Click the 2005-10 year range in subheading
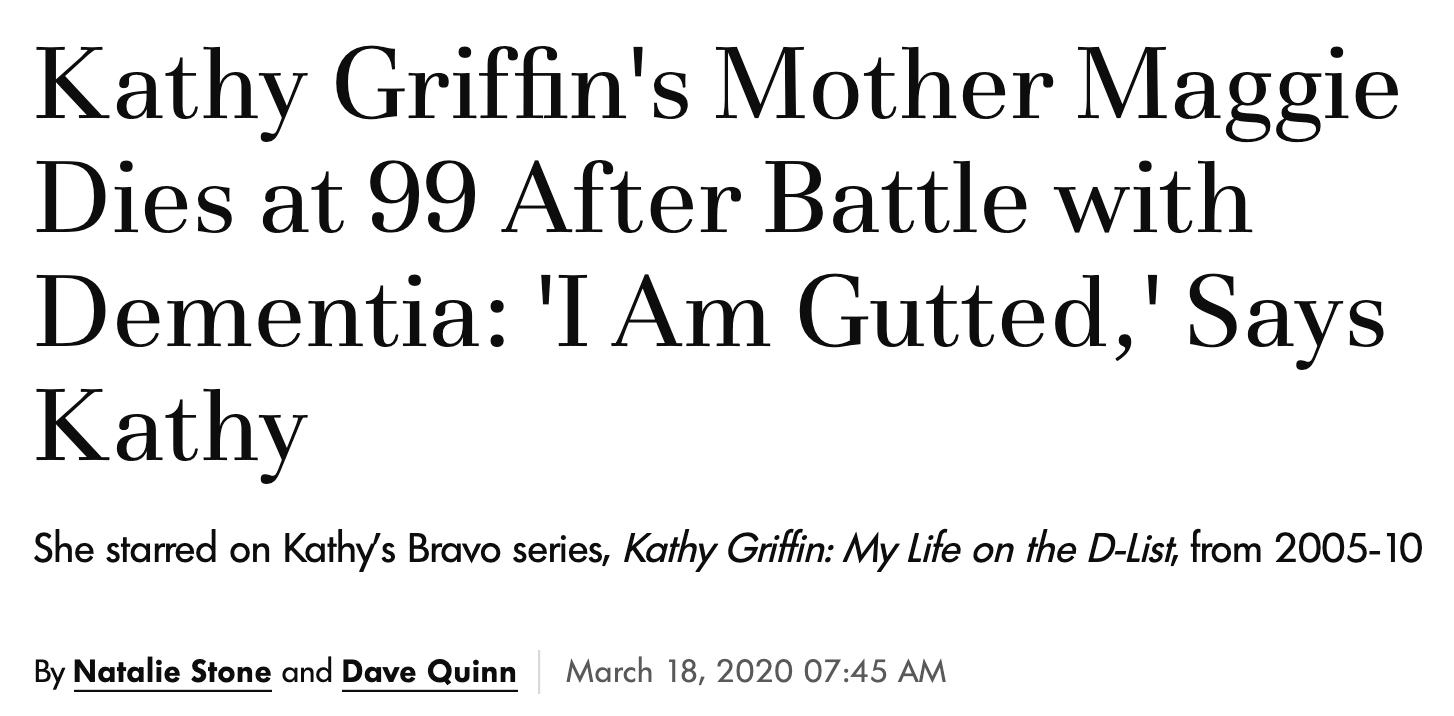Image resolution: width=1454 pixels, height=716 pixels. (x=1348, y=549)
